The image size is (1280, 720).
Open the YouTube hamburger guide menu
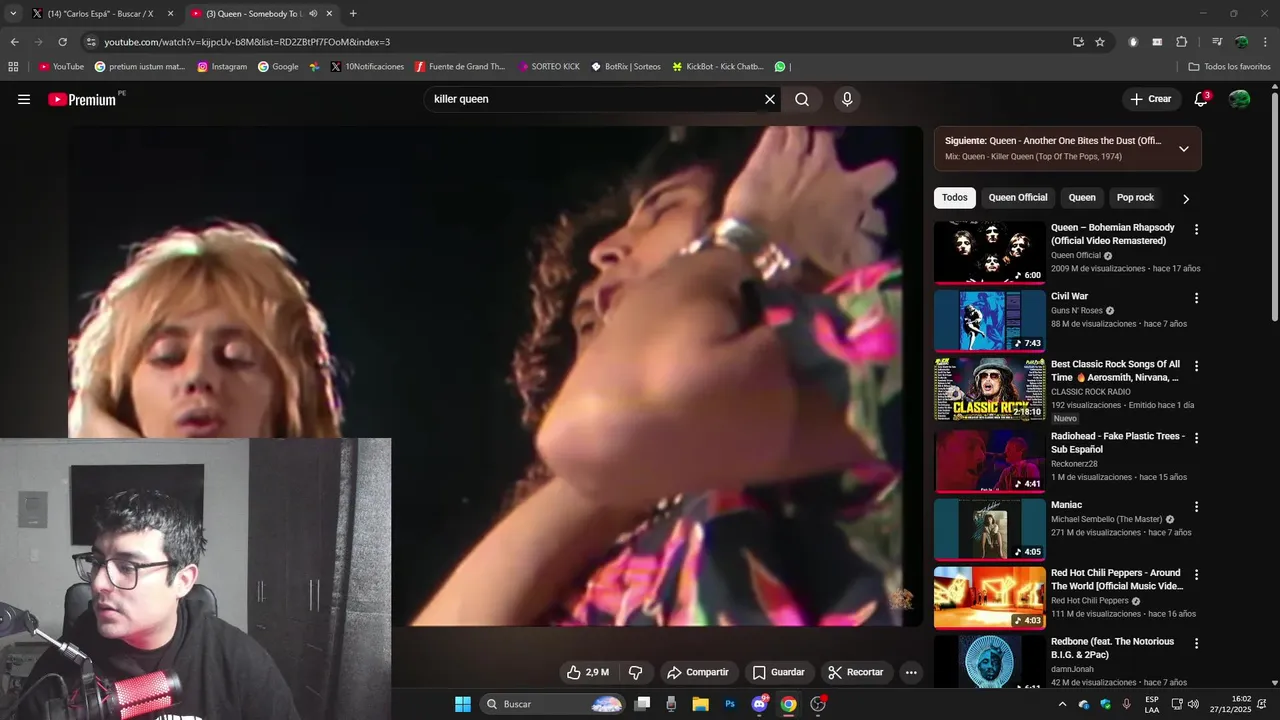tap(24, 99)
